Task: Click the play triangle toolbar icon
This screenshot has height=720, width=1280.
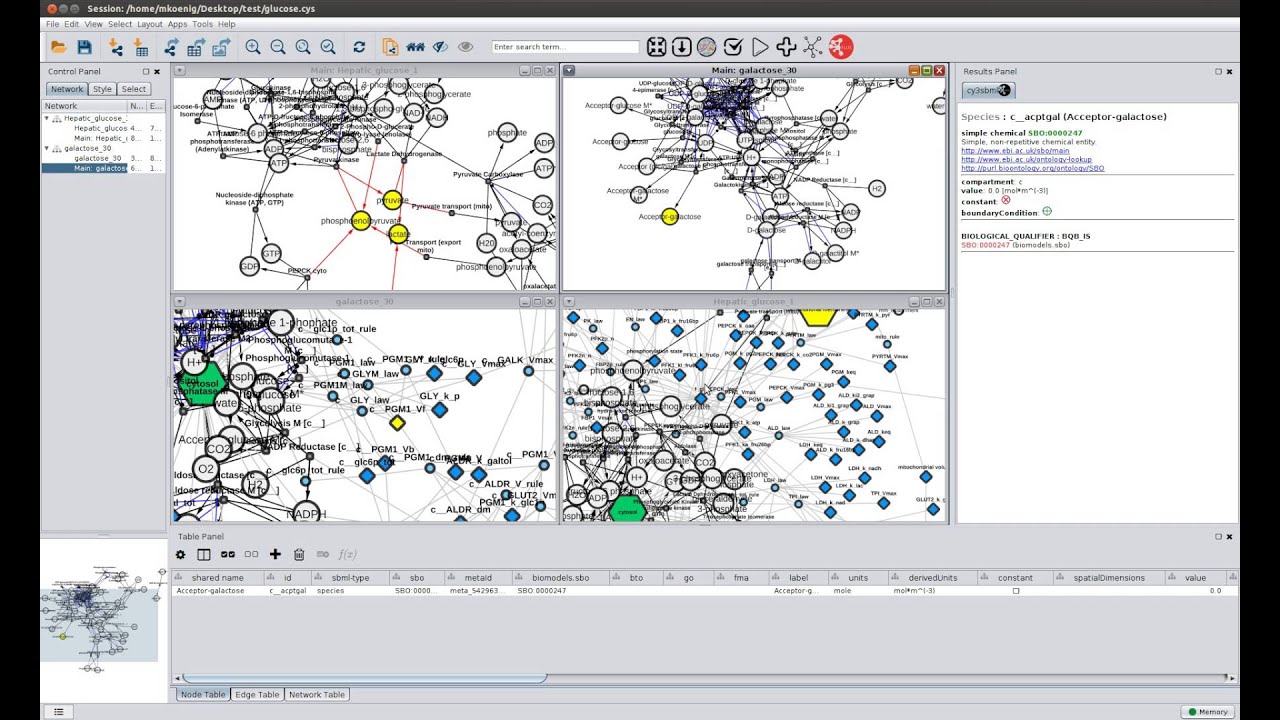Action: (x=760, y=47)
